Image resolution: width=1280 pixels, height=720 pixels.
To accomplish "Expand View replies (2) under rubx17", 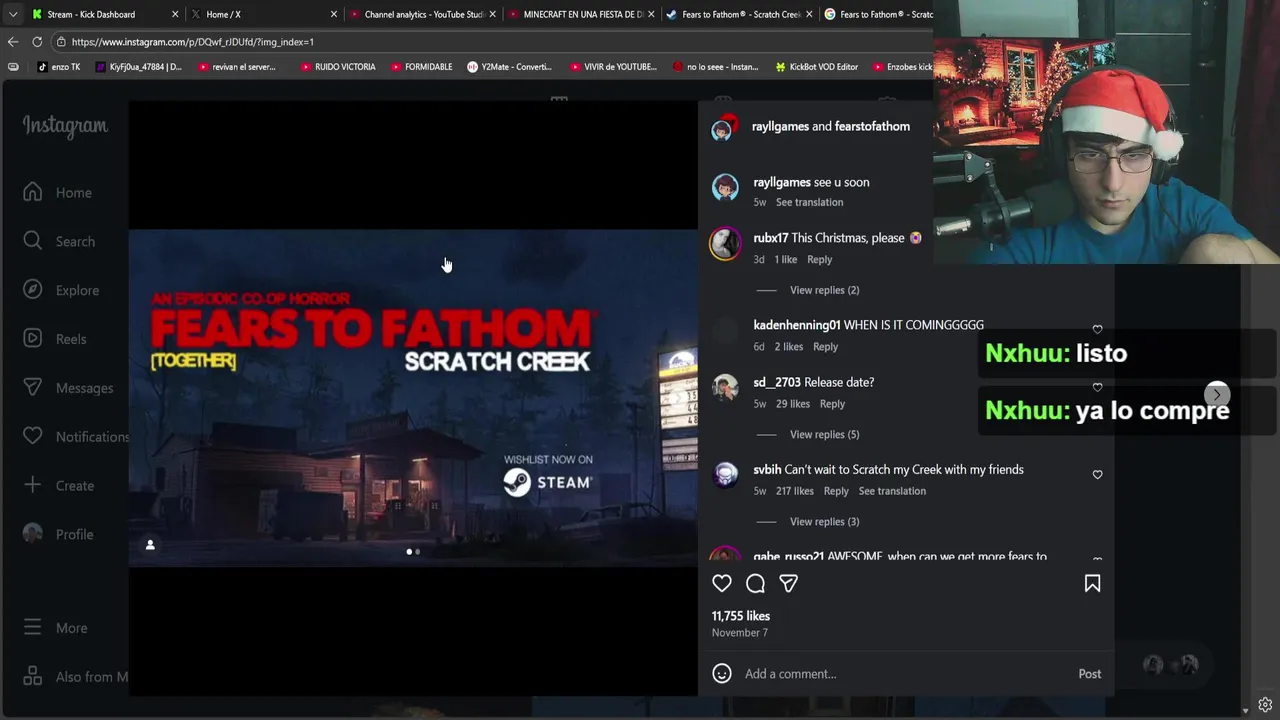I will (824, 290).
